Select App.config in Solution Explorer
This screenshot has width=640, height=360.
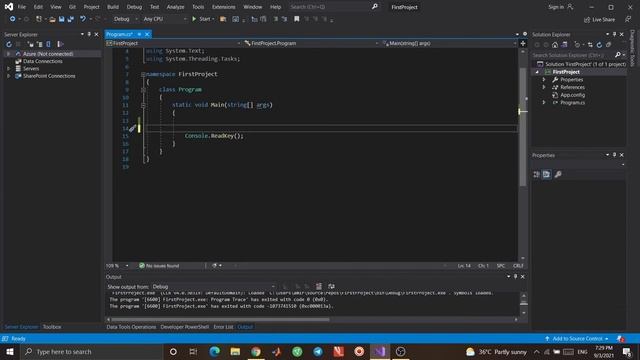pyautogui.click(x=572, y=95)
